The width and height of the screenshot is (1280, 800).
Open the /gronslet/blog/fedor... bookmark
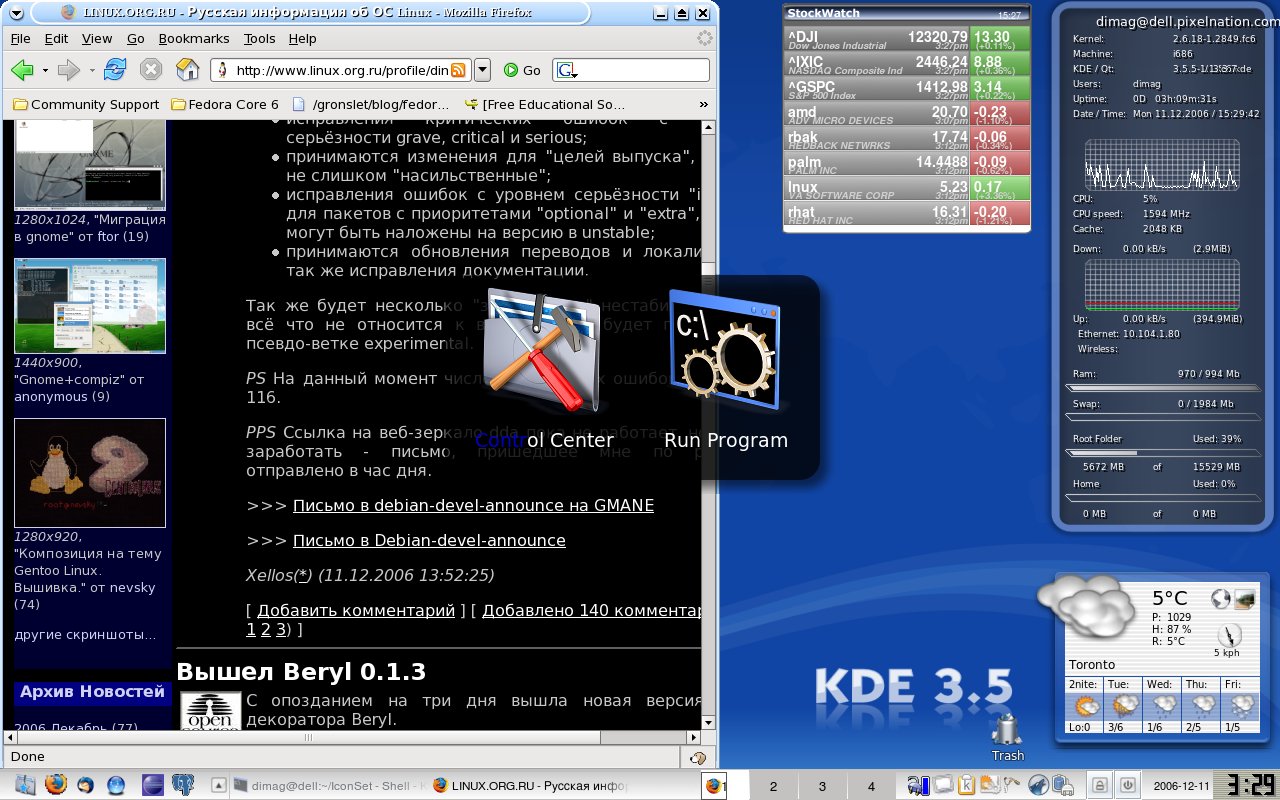tap(373, 104)
